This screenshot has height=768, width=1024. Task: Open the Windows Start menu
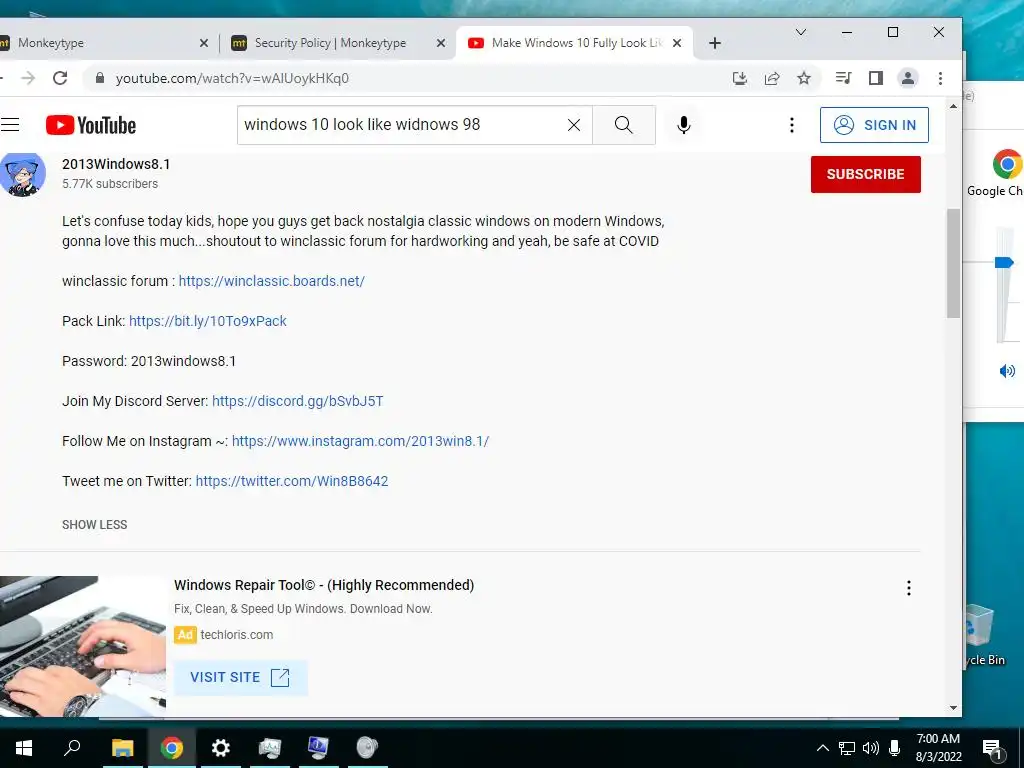pyautogui.click(x=24, y=748)
